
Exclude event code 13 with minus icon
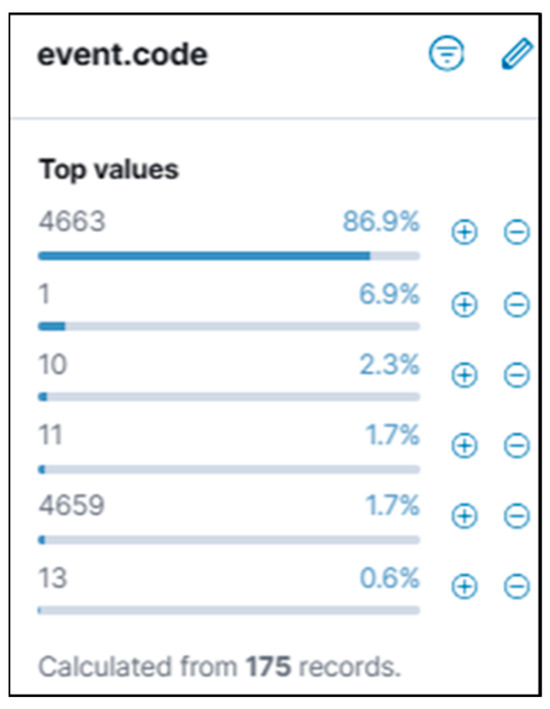pos(517,586)
